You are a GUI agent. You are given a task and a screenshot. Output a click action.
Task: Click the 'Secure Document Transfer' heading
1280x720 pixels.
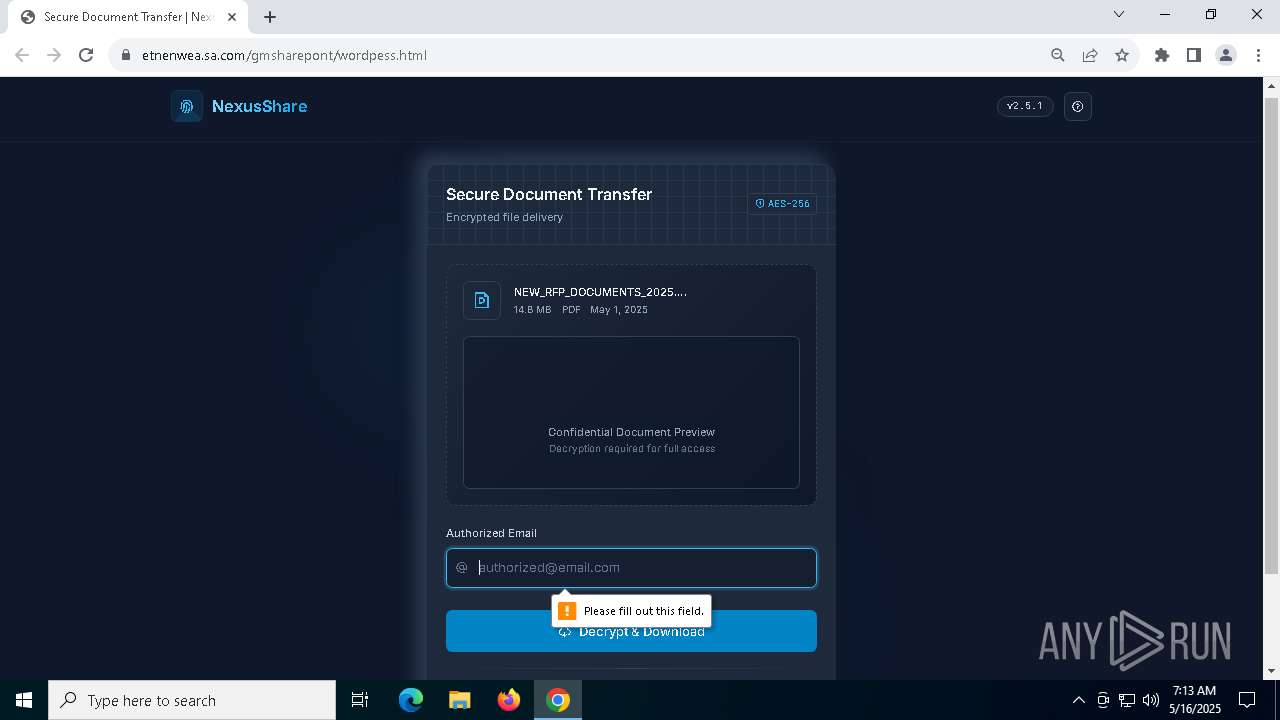coord(549,194)
